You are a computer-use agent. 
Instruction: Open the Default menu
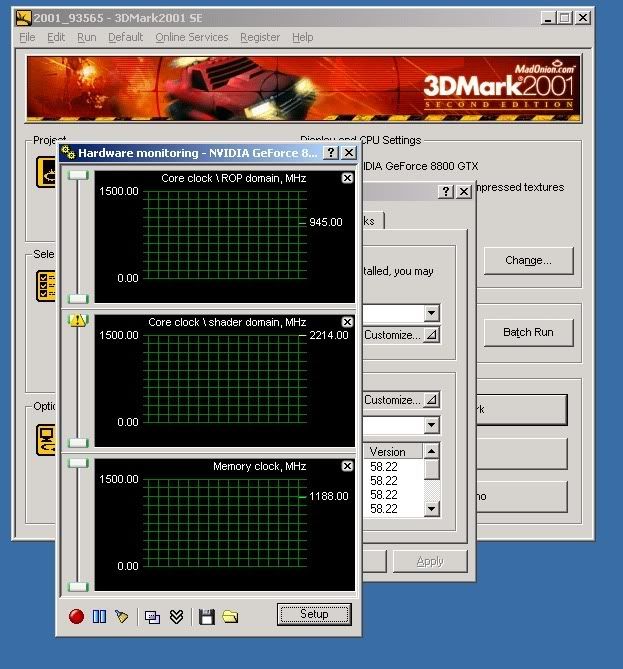tap(125, 38)
